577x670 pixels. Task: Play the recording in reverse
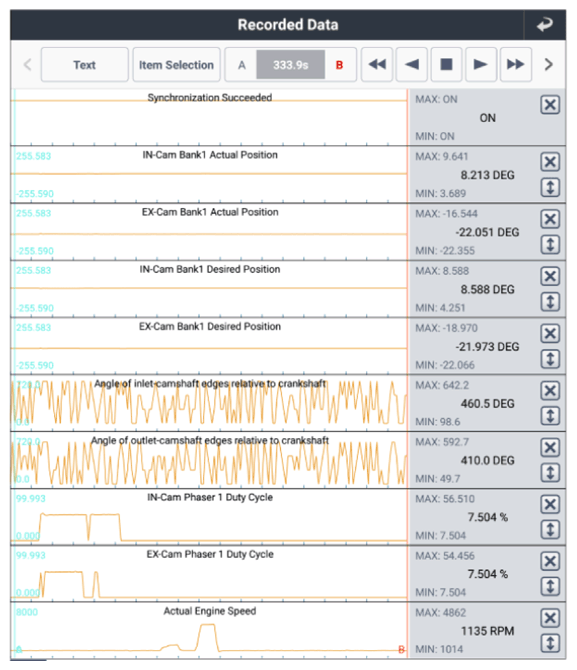(412, 65)
